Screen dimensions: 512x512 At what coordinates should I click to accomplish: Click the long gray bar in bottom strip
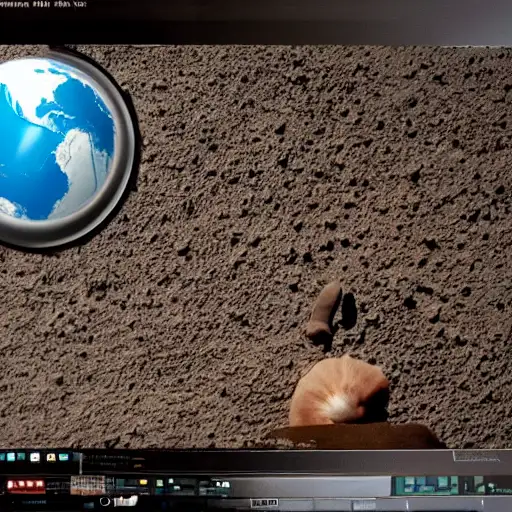310,486
